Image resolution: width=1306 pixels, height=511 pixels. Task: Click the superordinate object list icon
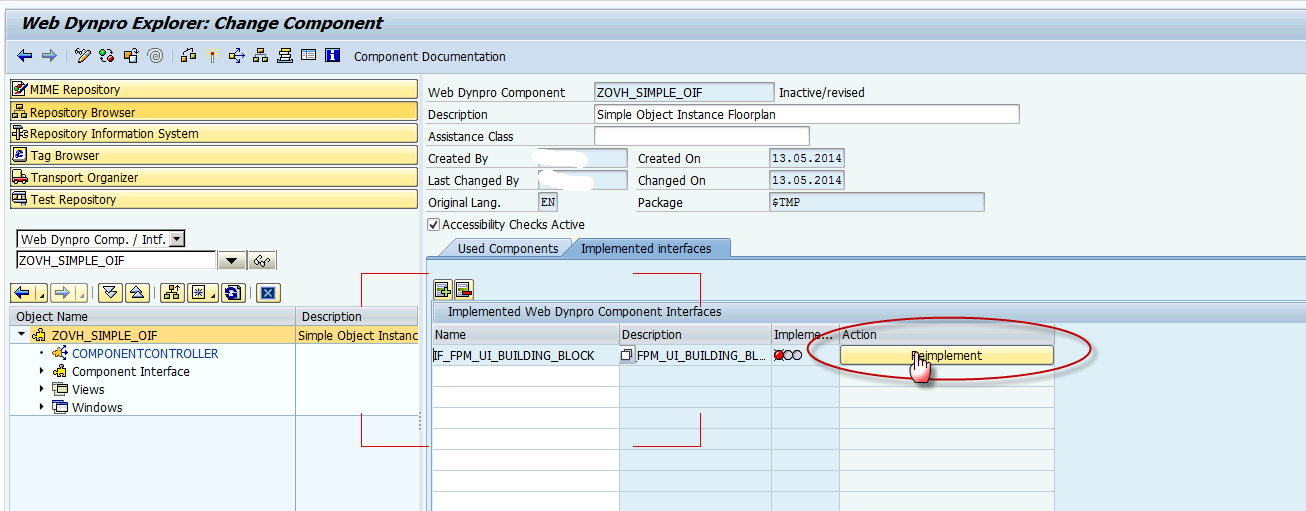point(172,293)
